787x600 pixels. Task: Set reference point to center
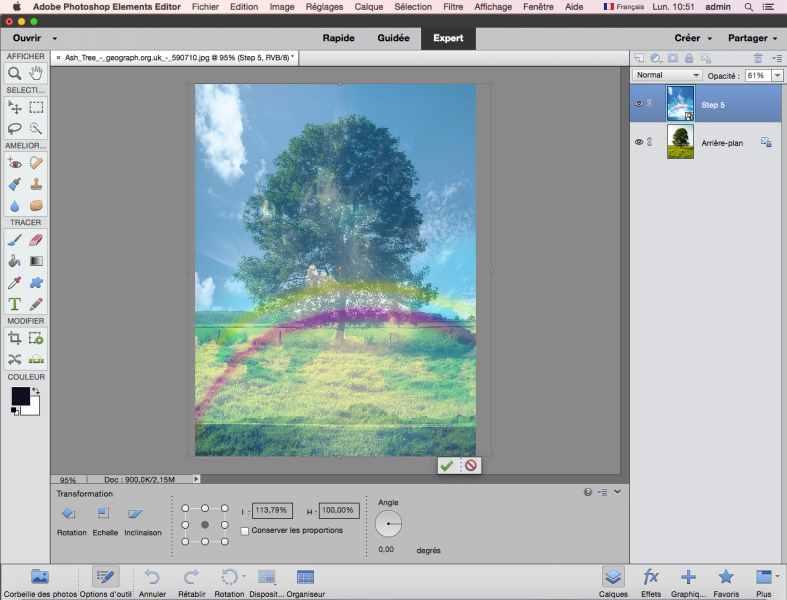(205, 525)
